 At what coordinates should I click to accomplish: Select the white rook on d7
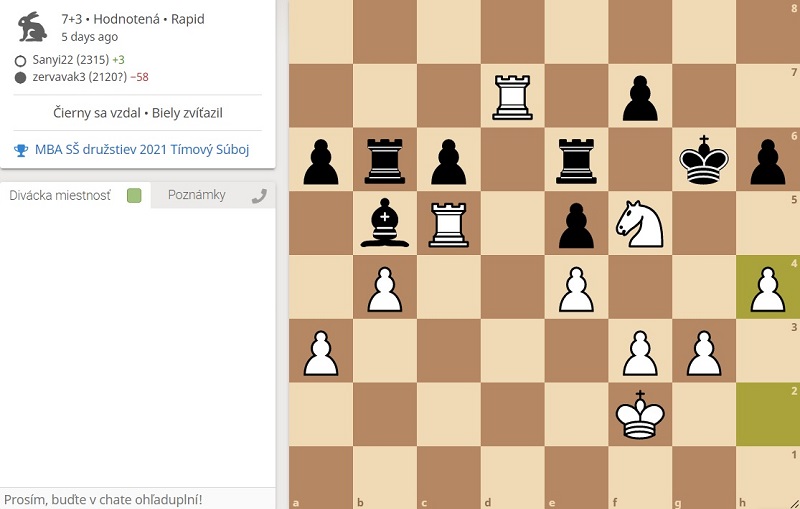pyautogui.click(x=513, y=96)
